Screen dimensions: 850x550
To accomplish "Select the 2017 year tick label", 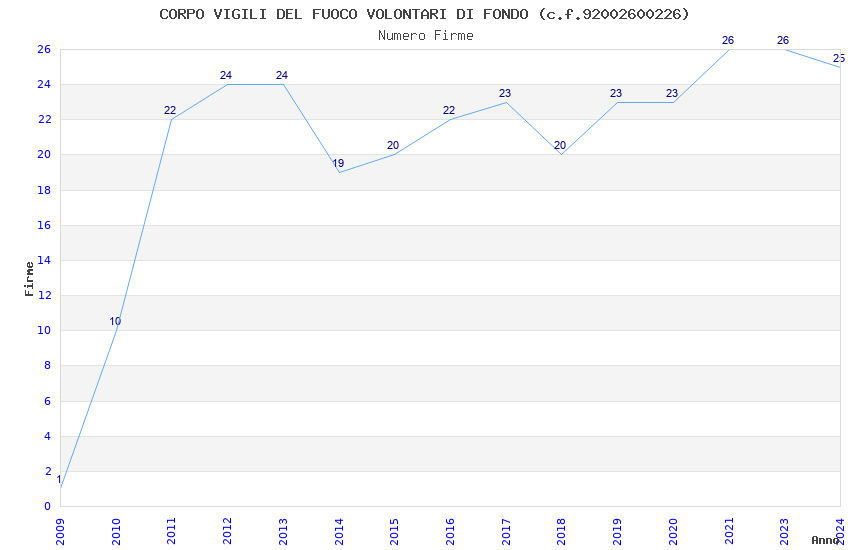I will pos(506,531).
